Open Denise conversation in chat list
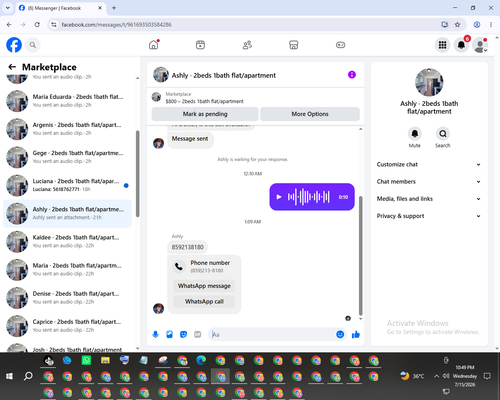 [x=67, y=298]
